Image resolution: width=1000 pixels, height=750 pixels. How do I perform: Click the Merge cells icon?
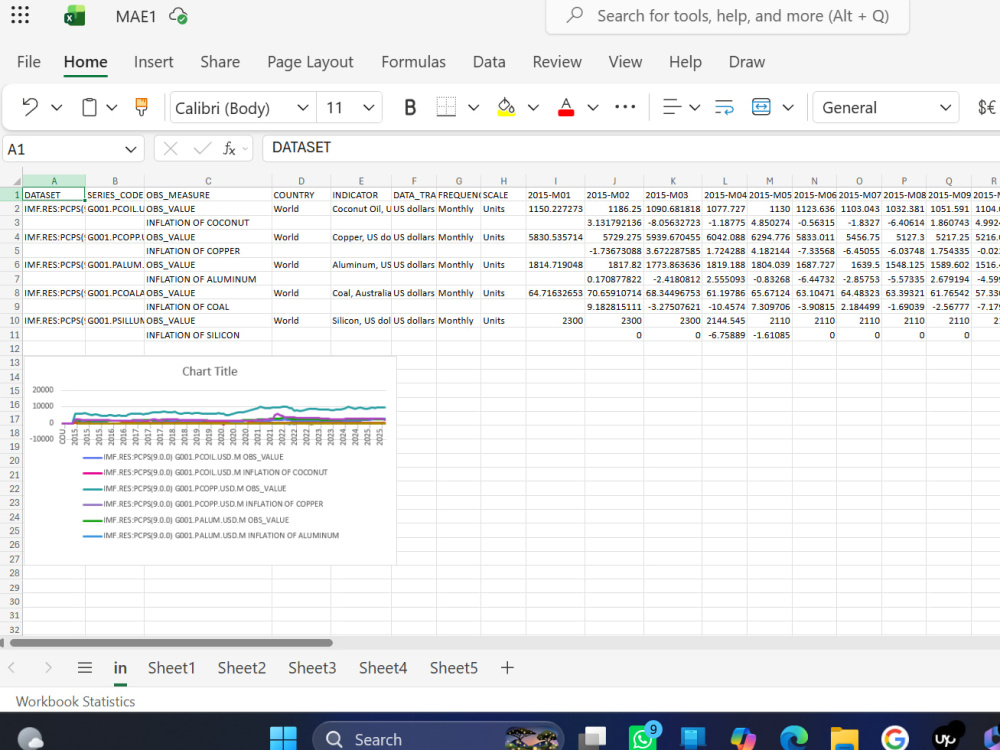point(761,107)
